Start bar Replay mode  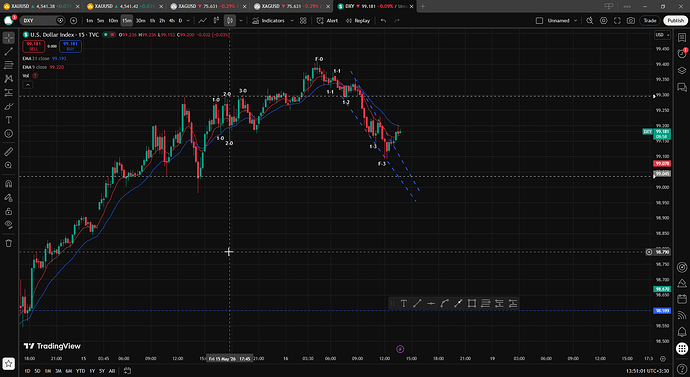(358, 21)
